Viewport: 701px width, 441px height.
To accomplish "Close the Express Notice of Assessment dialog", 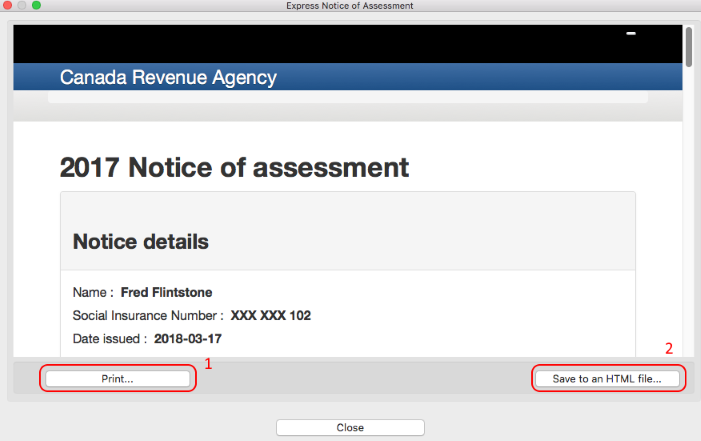I will pyautogui.click(x=350, y=428).
